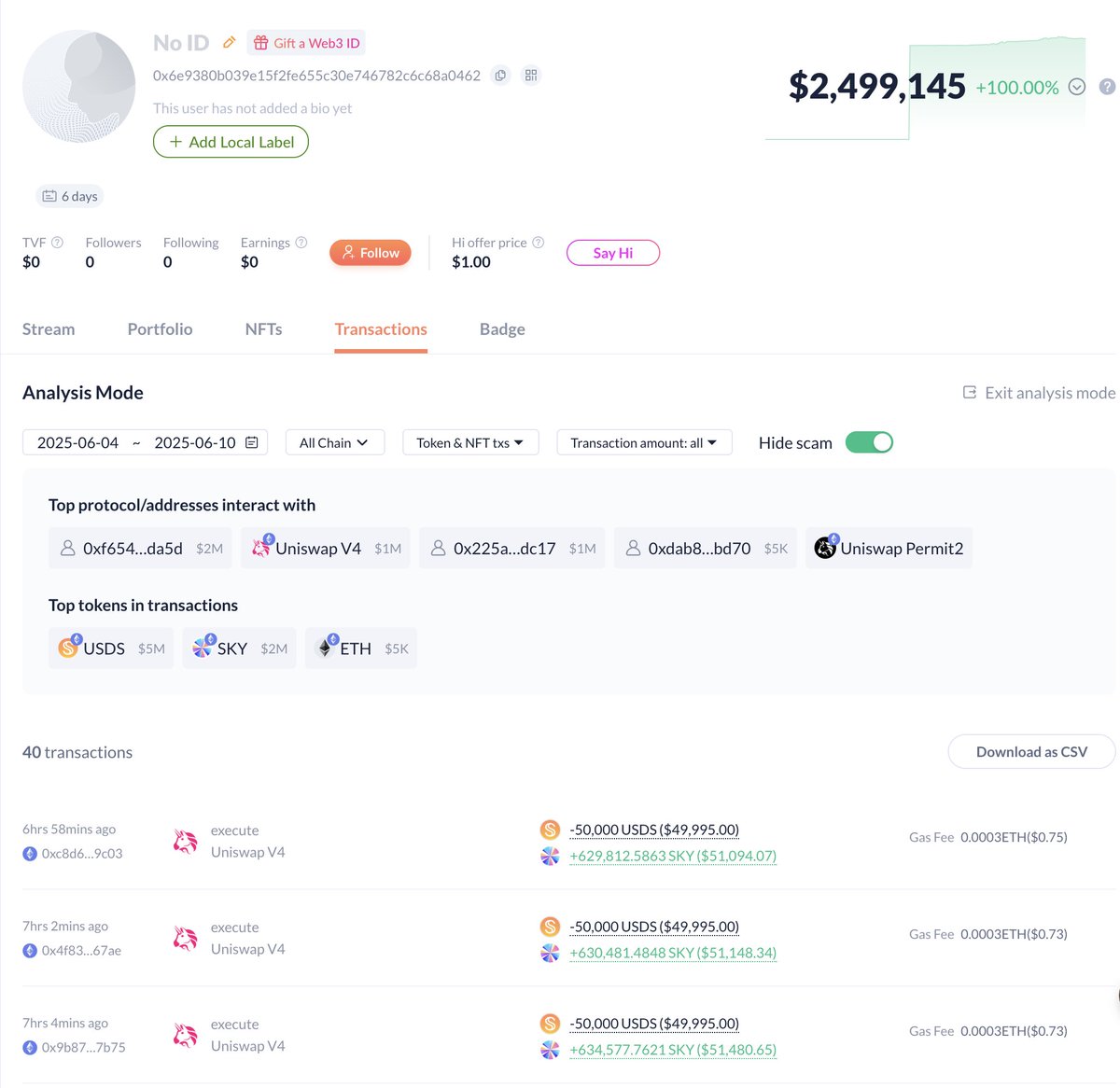The width and height of the screenshot is (1120, 1088).
Task: Open the Transaction amount: all dropdown
Action: point(644,442)
